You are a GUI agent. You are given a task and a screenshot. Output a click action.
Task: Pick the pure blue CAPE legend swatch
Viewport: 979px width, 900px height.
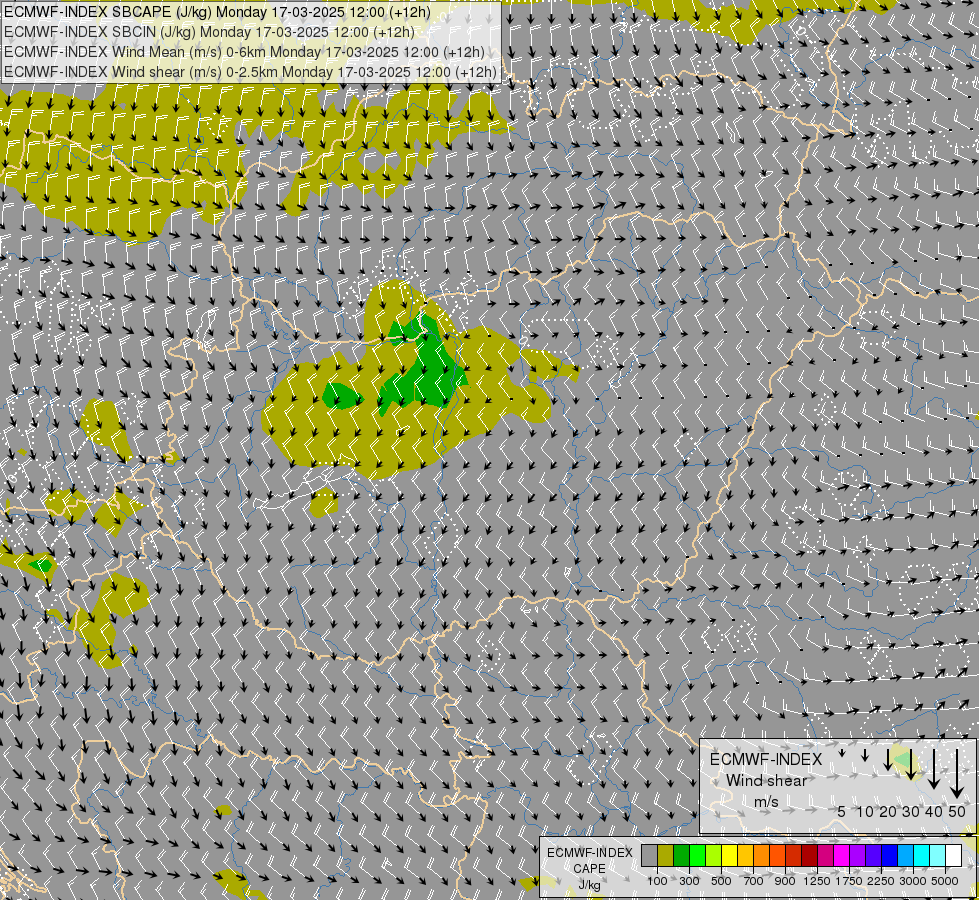click(890, 856)
